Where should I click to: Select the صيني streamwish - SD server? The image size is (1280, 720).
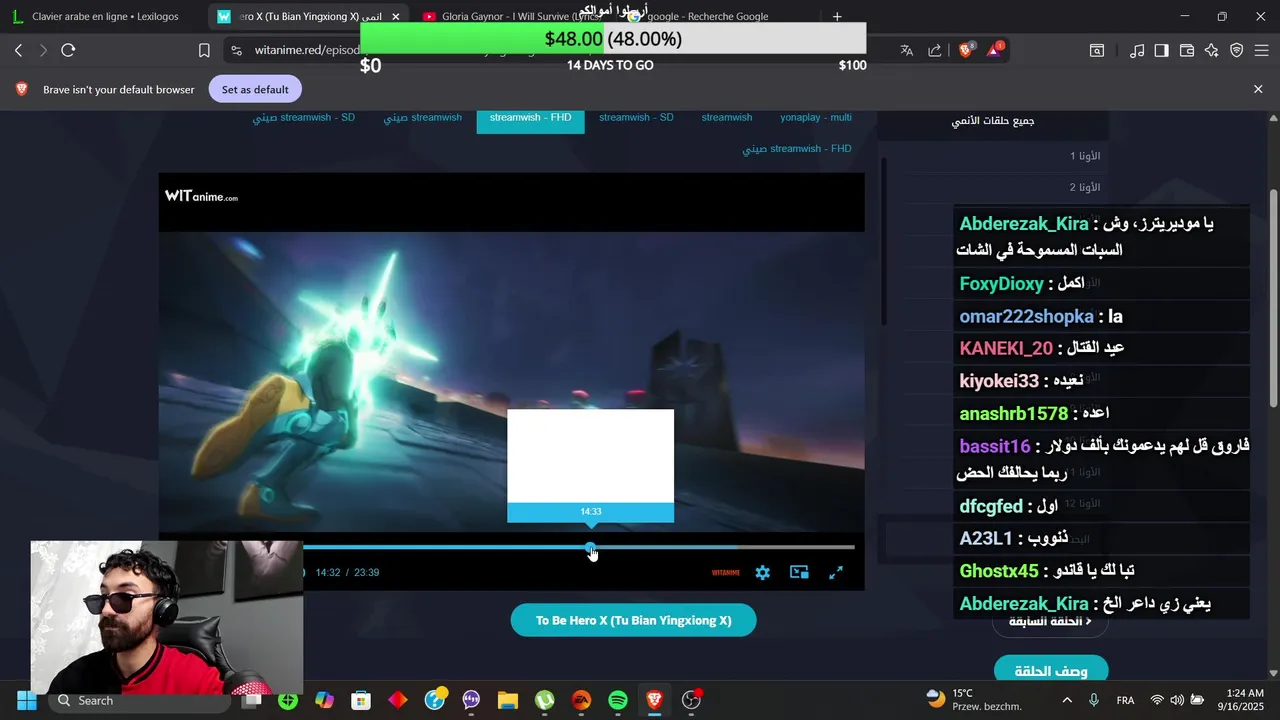(x=304, y=117)
